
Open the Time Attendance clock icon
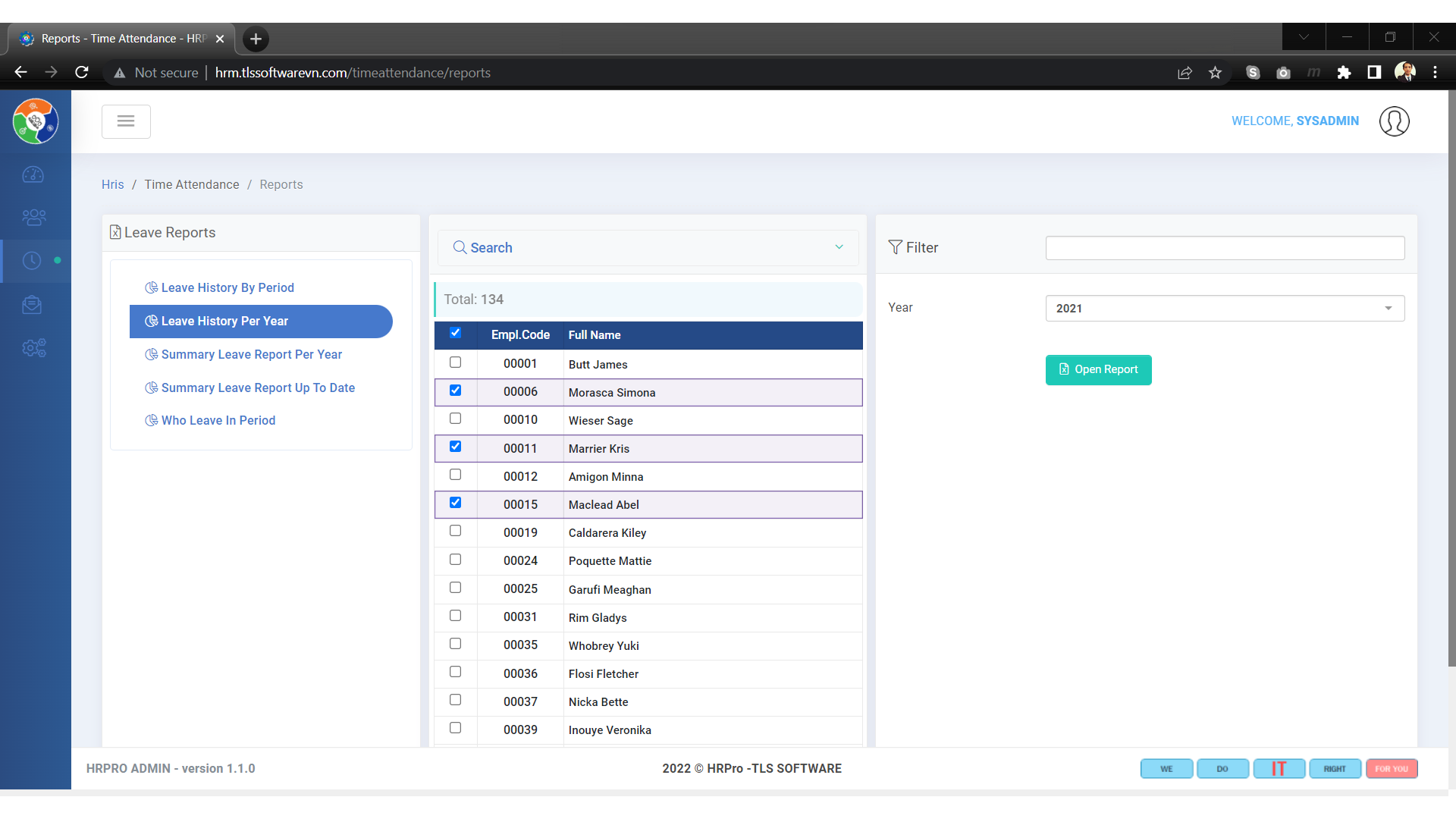[x=33, y=260]
